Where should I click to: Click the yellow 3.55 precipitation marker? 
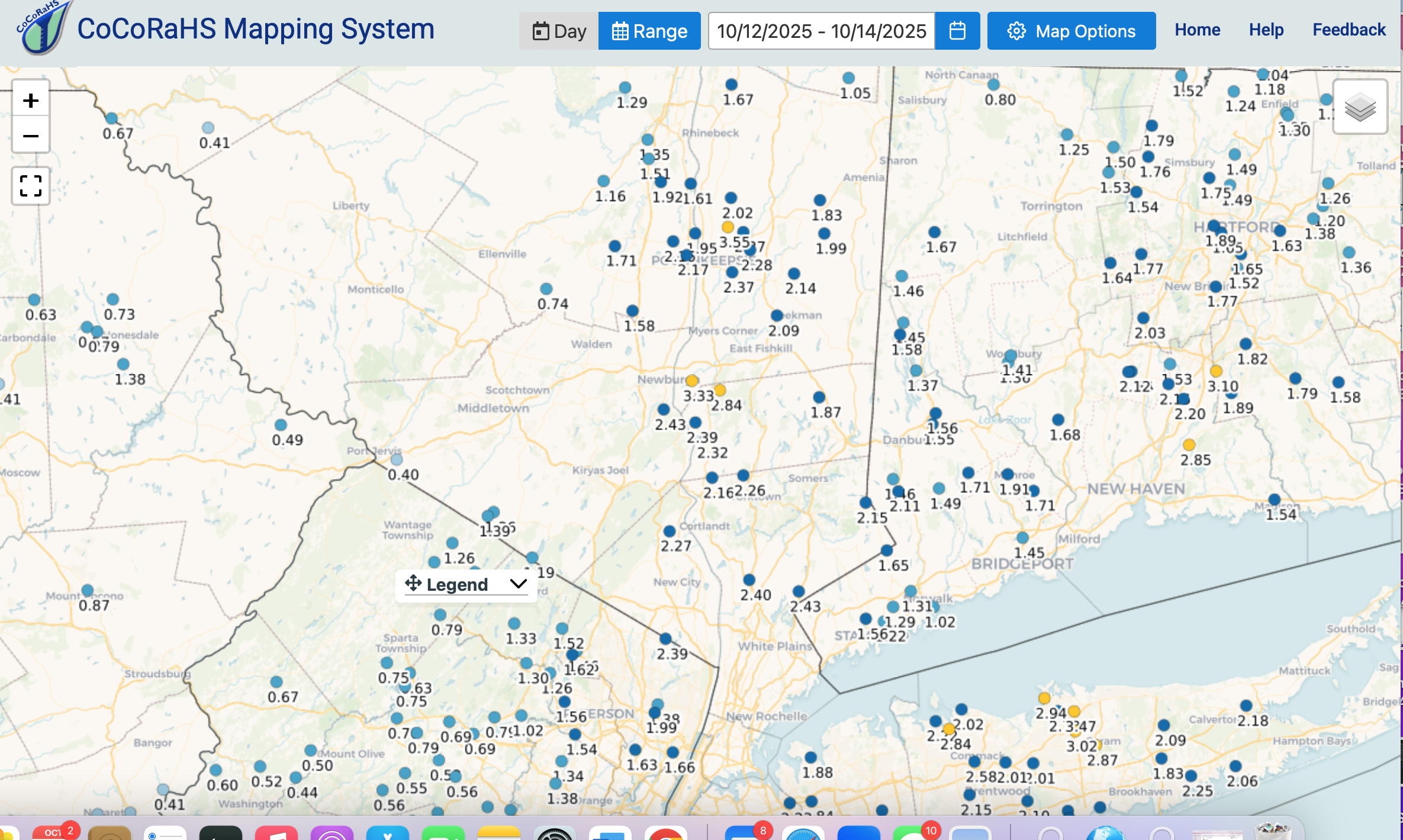[x=728, y=227]
